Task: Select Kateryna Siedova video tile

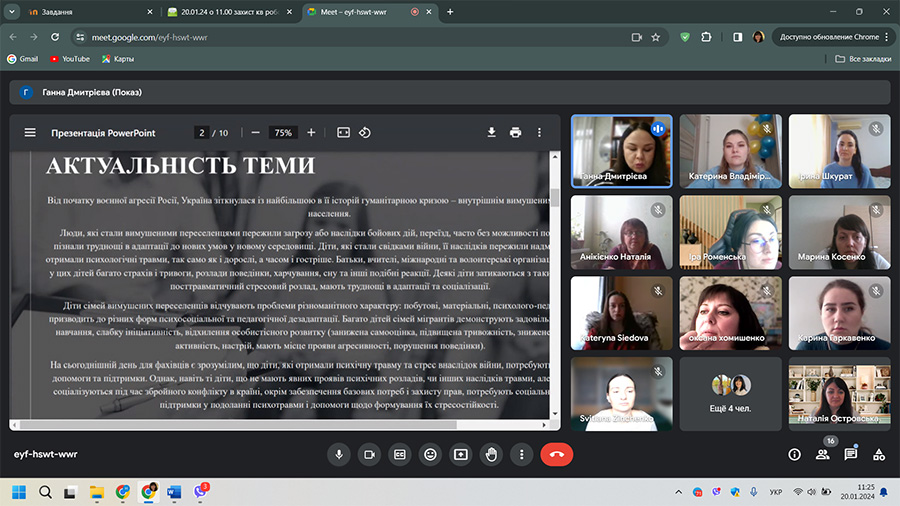Action: tap(622, 313)
